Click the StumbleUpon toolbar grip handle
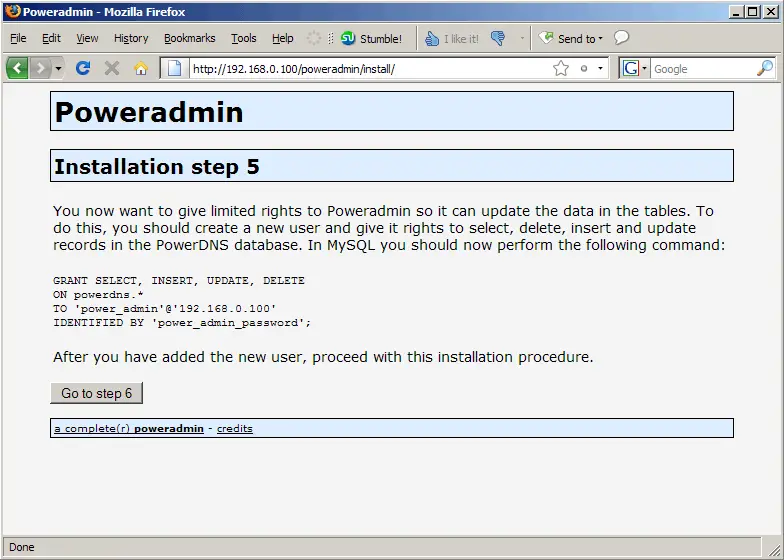The height and width of the screenshot is (560, 784). click(x=330, y=38)
